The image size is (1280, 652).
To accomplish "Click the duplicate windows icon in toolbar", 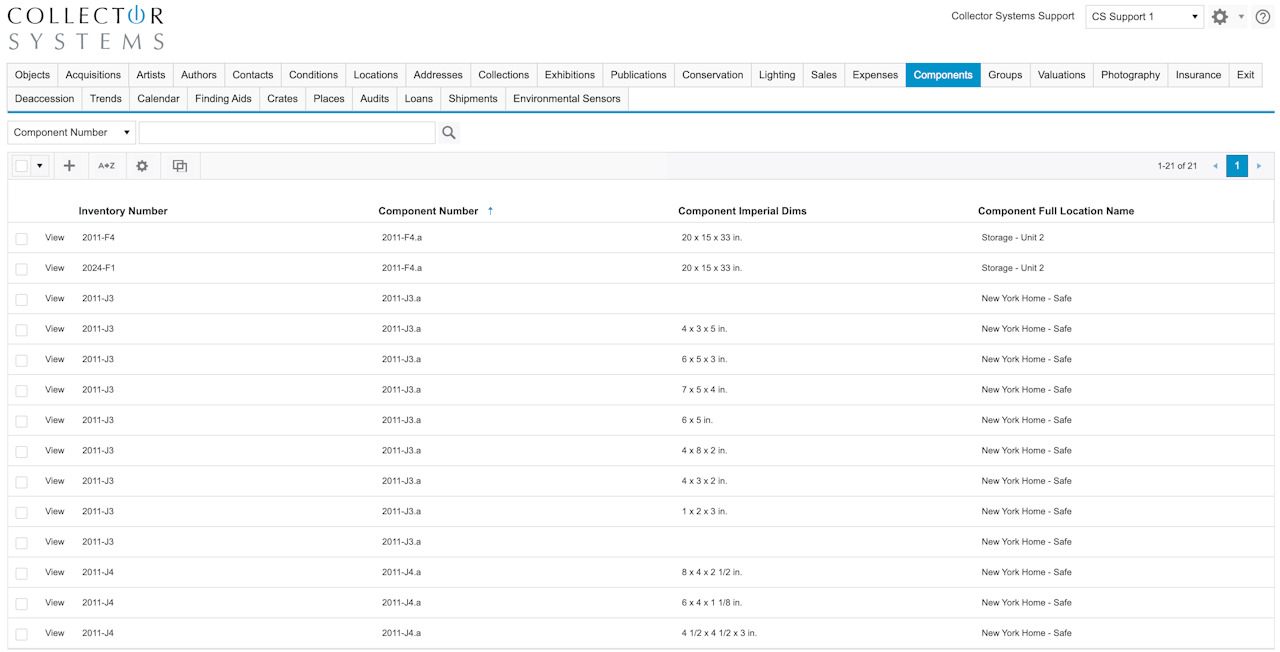I will coord(180,166).
